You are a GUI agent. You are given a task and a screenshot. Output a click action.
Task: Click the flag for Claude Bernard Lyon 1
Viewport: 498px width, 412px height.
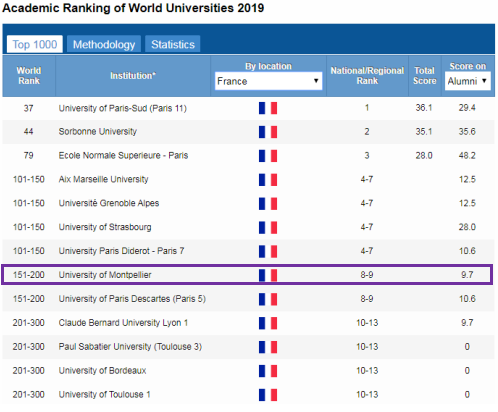tap(268, 323)
